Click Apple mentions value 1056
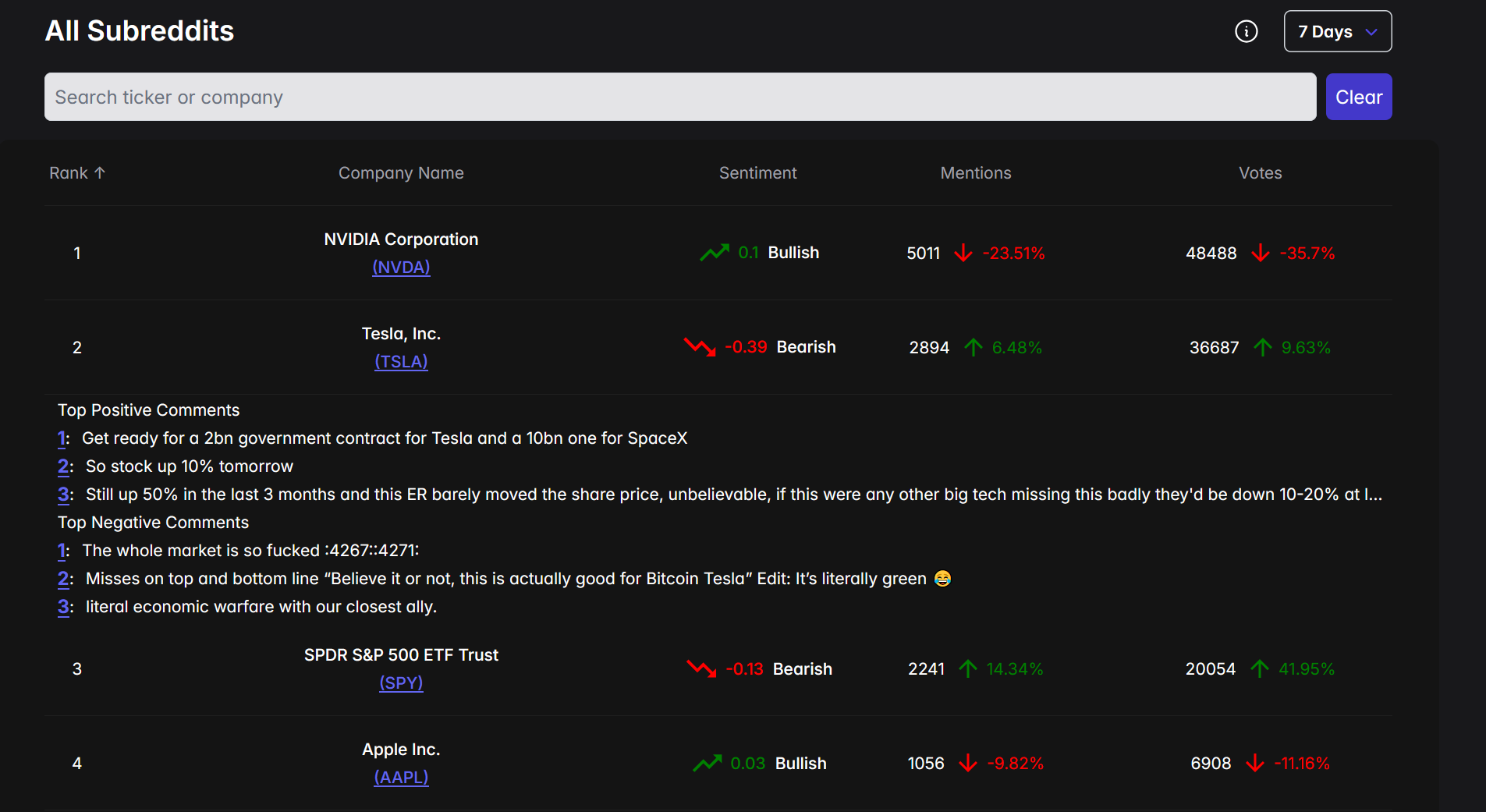Viewport: 1486px width, 812px height. click(x=926, y=763)
